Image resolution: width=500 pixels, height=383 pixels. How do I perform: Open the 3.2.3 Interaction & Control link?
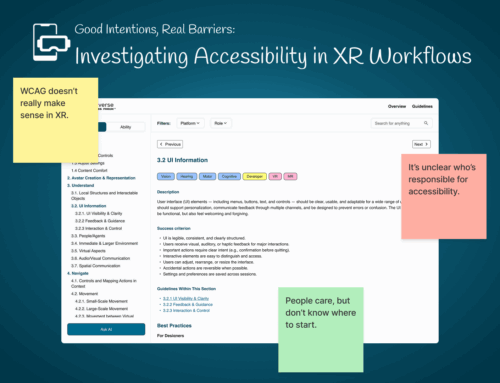(186, 311)
